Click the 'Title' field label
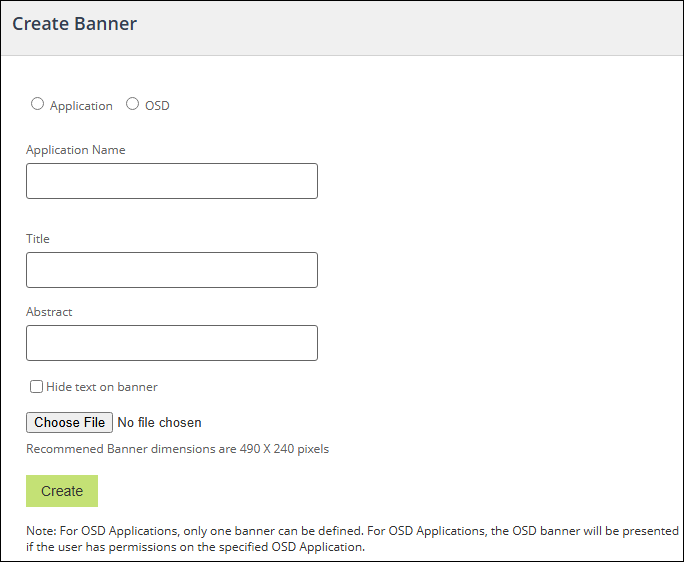Image resolution: width=684 pixels, height=562 pixels. [38, 239]
